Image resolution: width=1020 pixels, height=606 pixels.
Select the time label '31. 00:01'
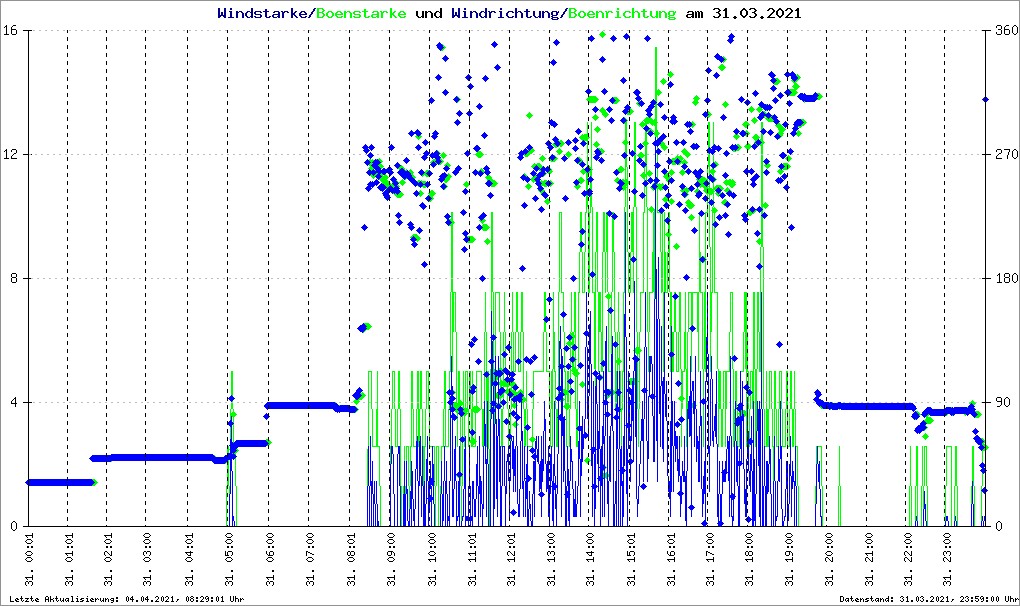pos(29,559)
